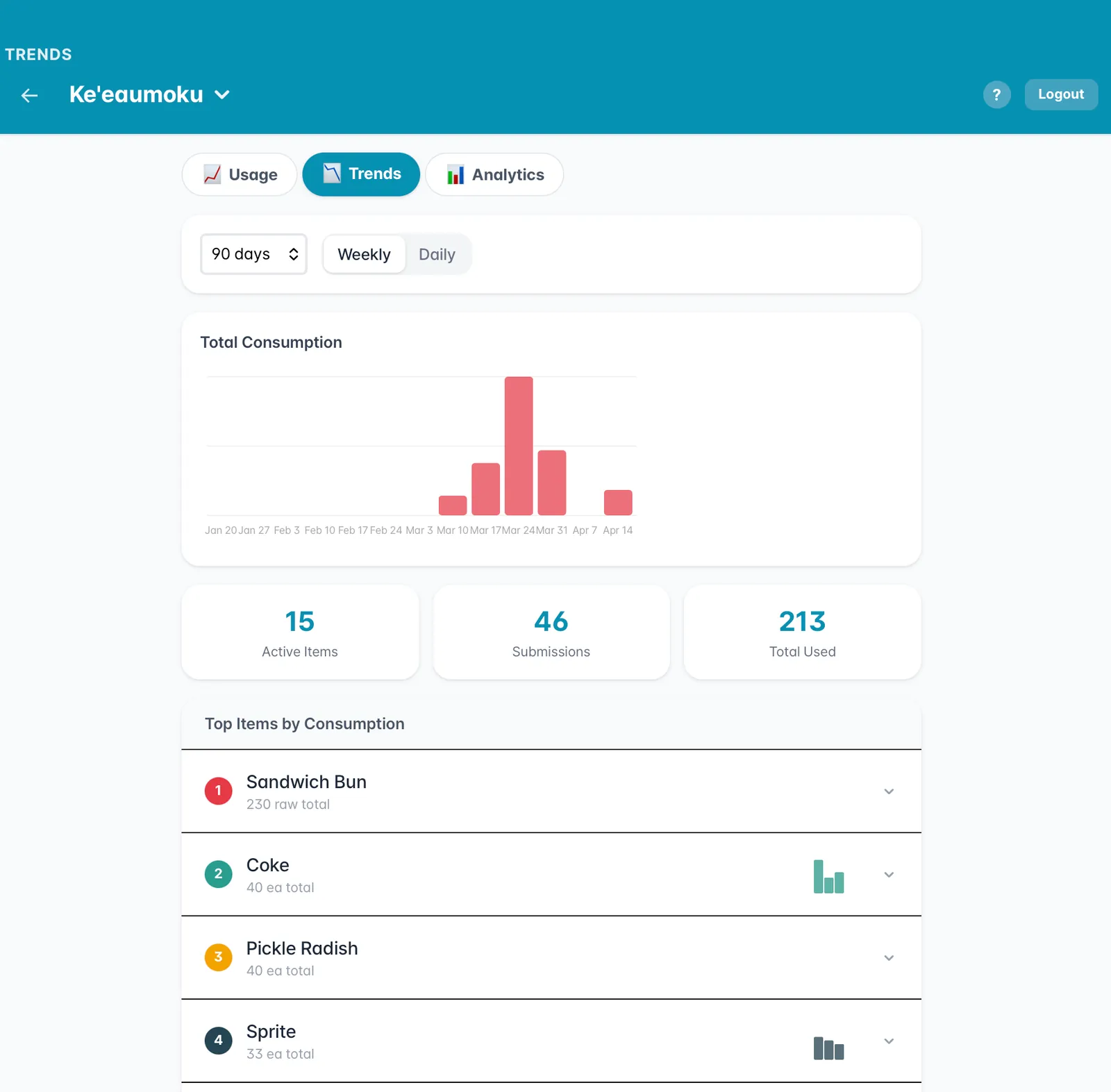
Task: Open the help question mark icon
Action: pos(996,94)
